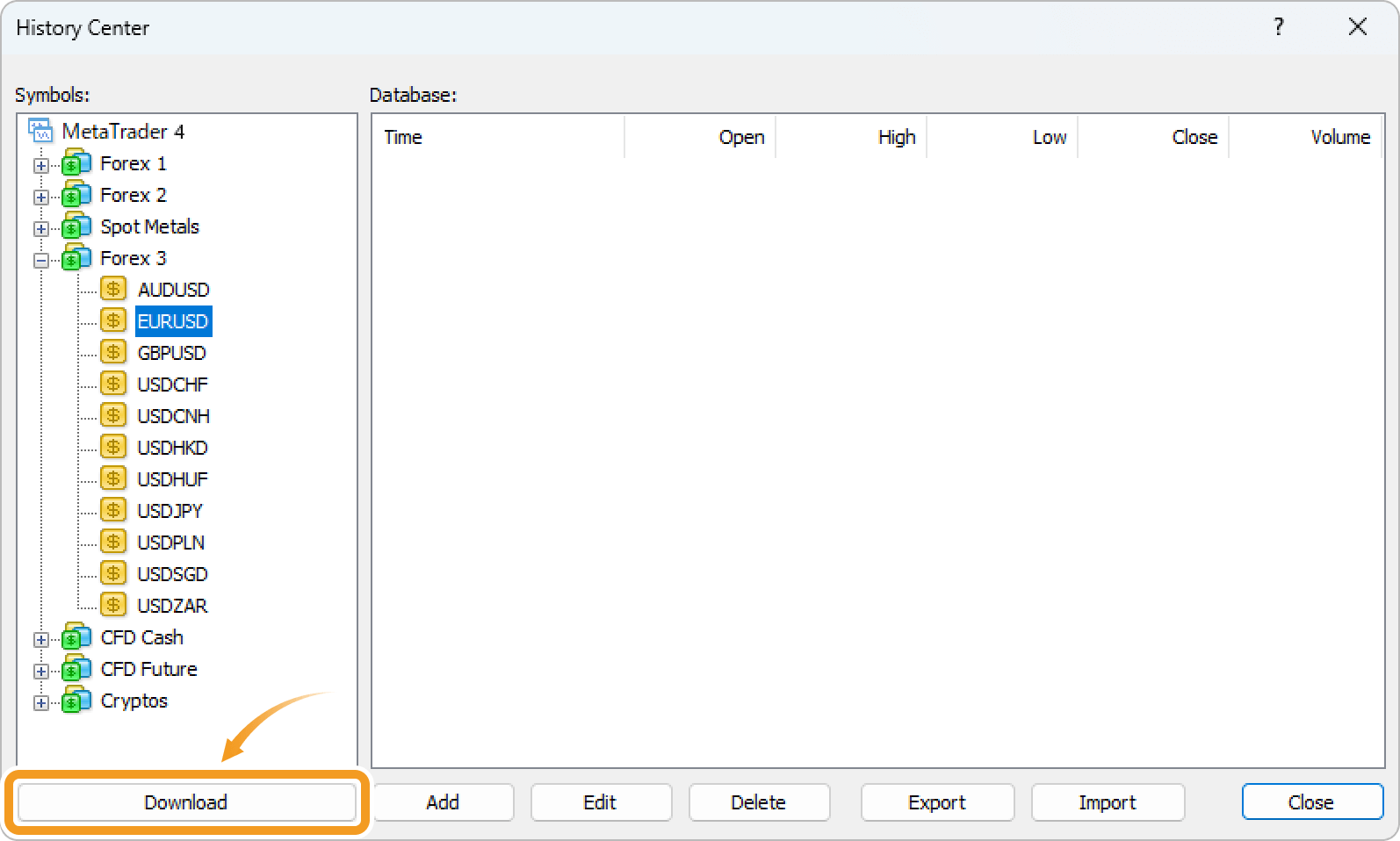
Task: Click the Open column header
Action: (700, 137)
